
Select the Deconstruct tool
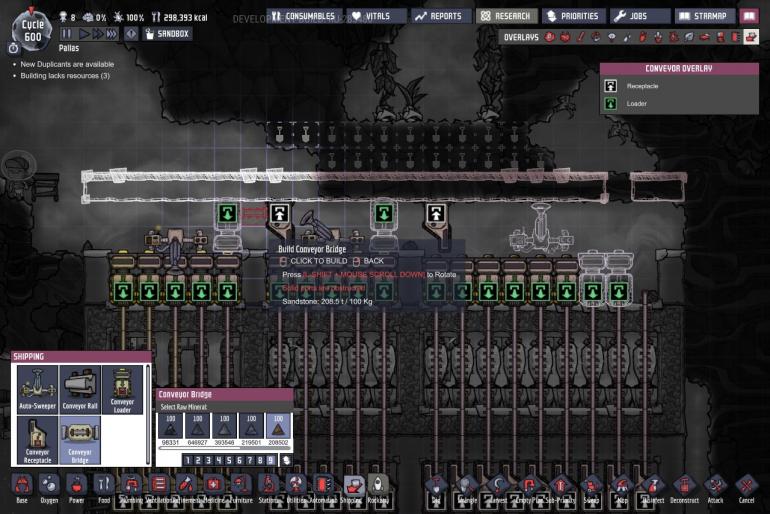684,488
